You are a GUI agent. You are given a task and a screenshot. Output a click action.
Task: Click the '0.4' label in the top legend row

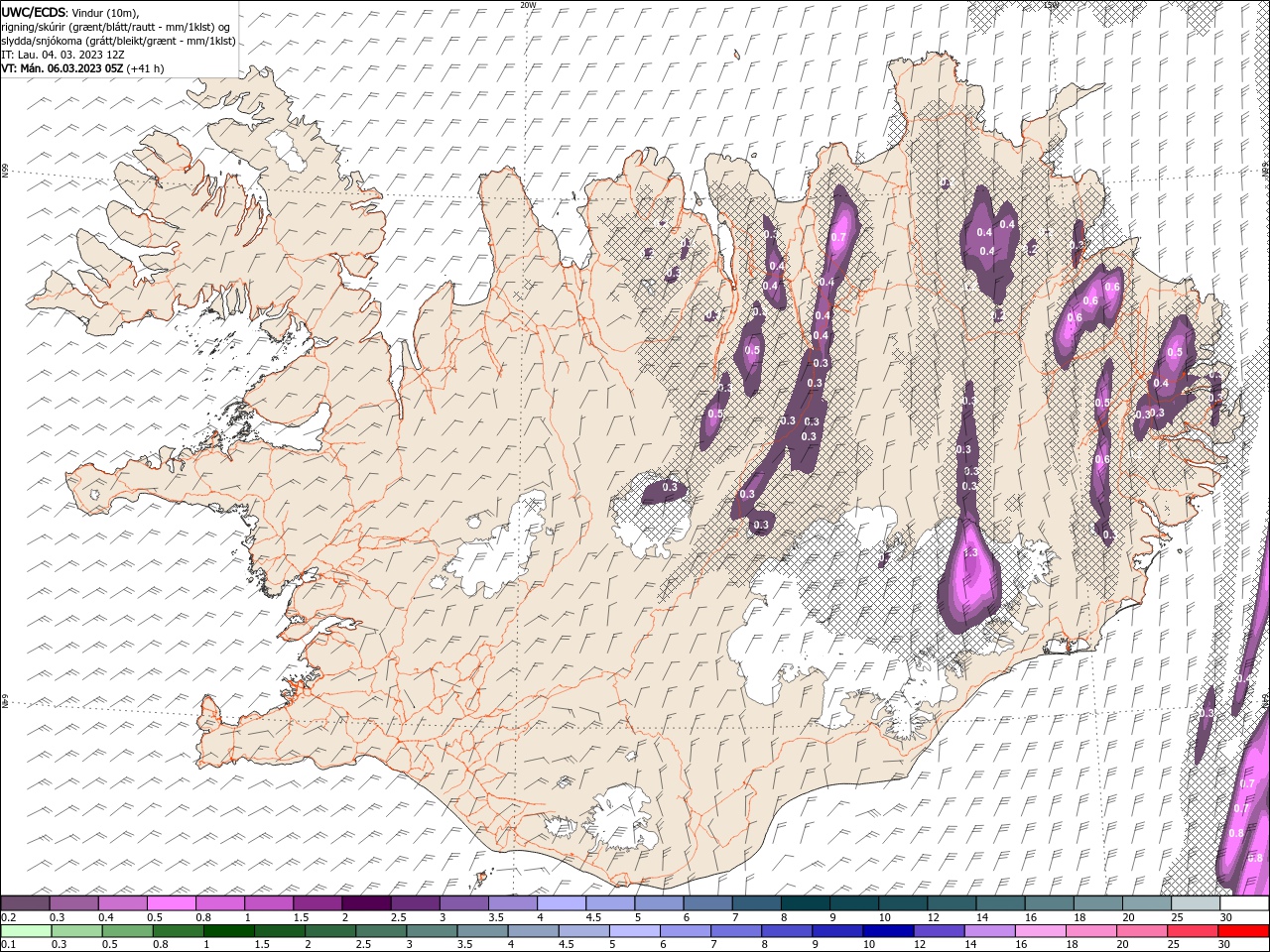tap(107, 917)
